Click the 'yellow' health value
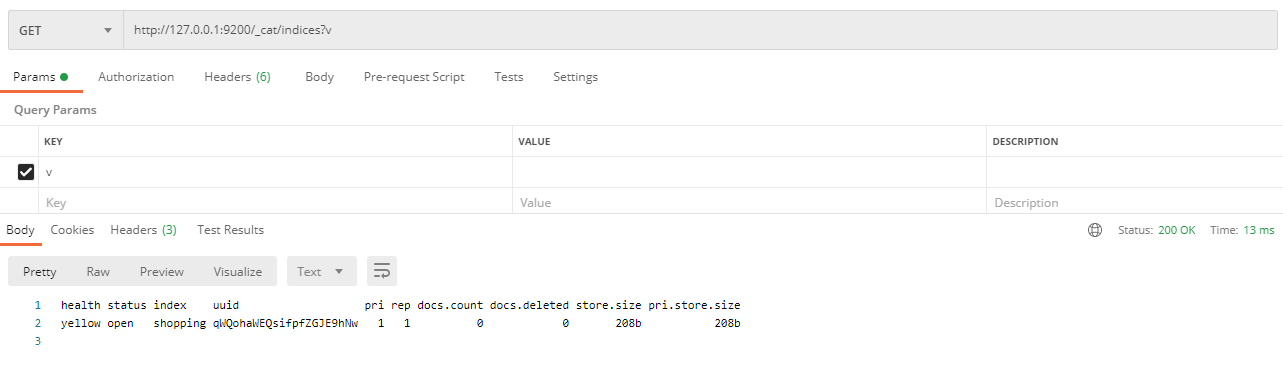 (x=80, y=323)
